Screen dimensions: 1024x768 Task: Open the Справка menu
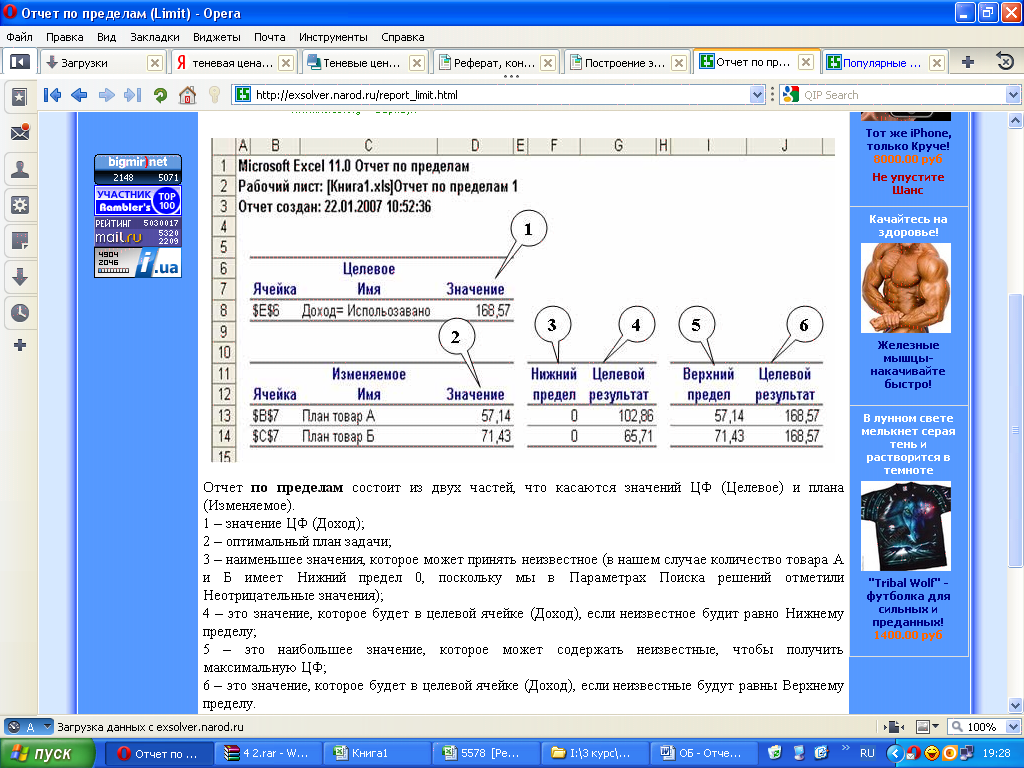(x=402, y=37)
